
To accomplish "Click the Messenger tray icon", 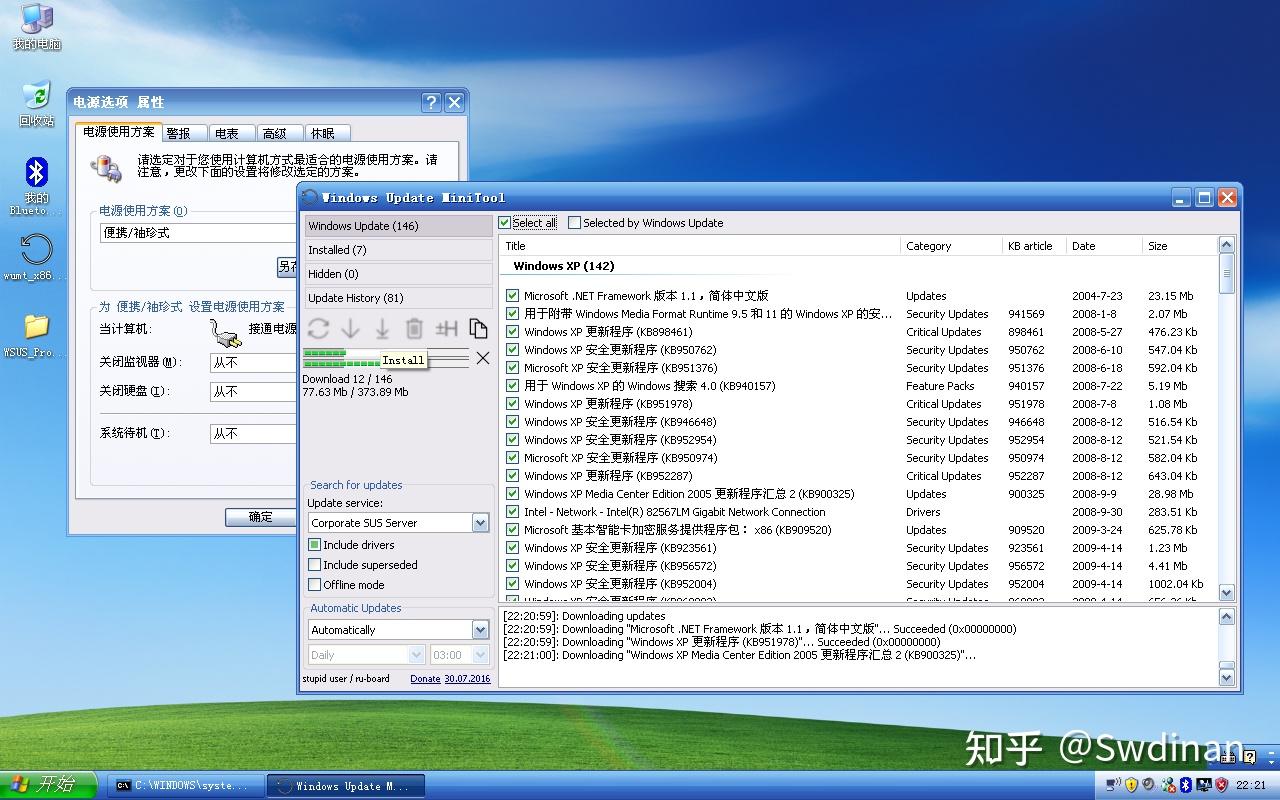I will (1168, 785).
